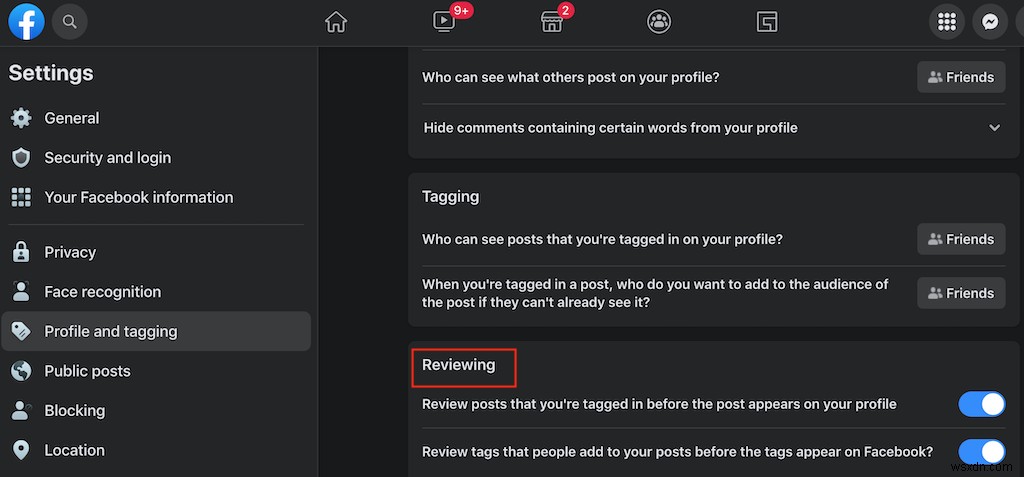The width and height of the screenshot is (1024, 477).
Task: Open the Facebook search button
Action: 69,22
